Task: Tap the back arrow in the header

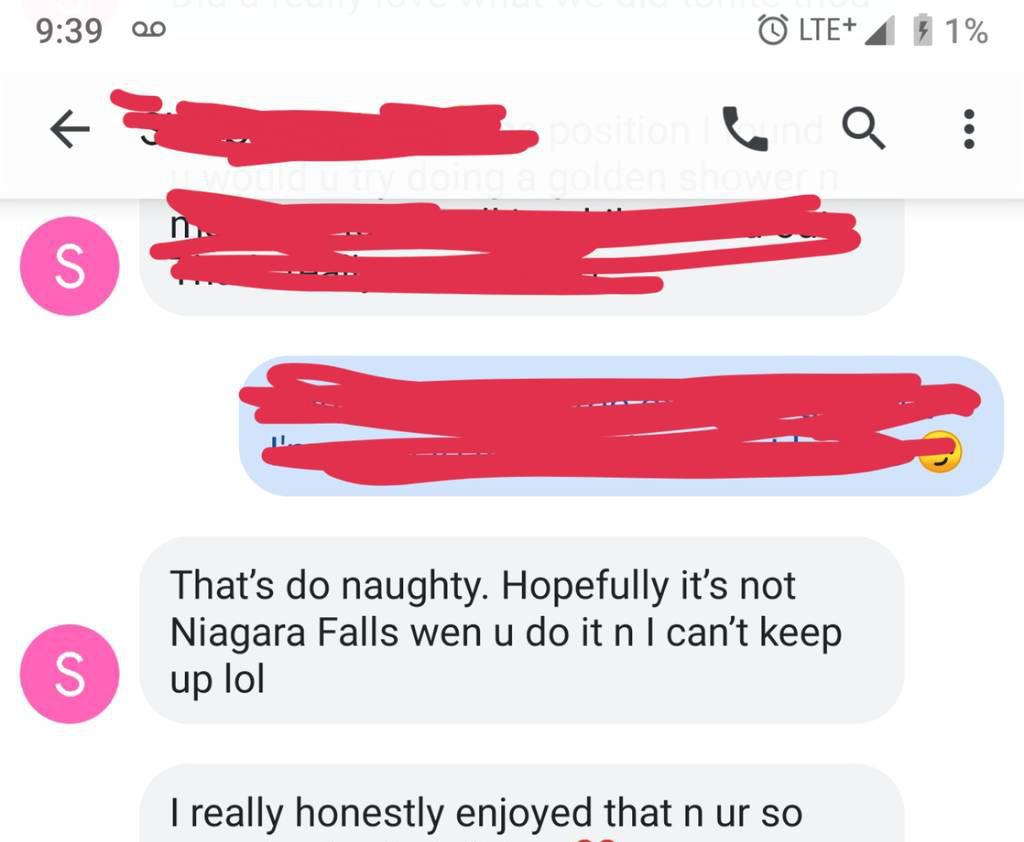Action: coord(70,129)
